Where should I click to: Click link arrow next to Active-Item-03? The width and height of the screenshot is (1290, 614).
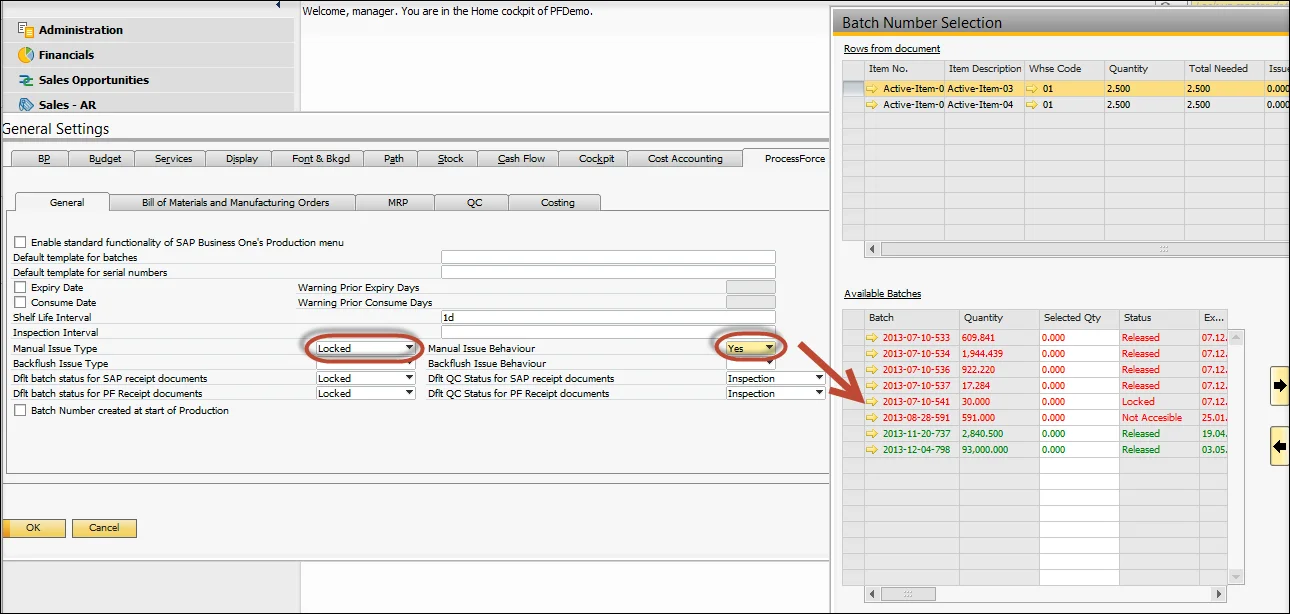[x=873, y=89]
